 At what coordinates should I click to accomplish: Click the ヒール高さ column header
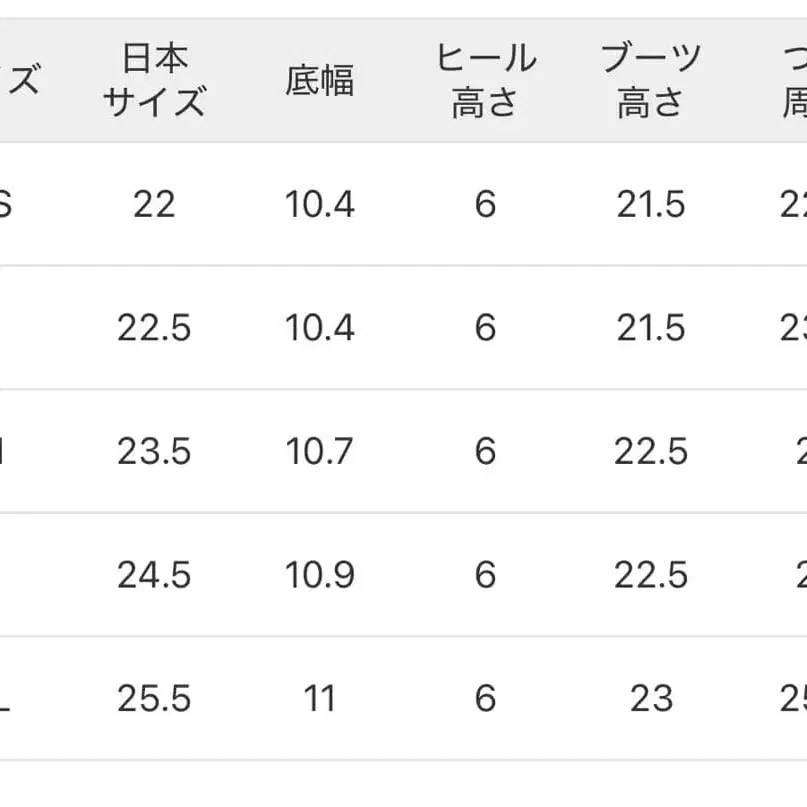pyautogui.click(x=485, y=80)
